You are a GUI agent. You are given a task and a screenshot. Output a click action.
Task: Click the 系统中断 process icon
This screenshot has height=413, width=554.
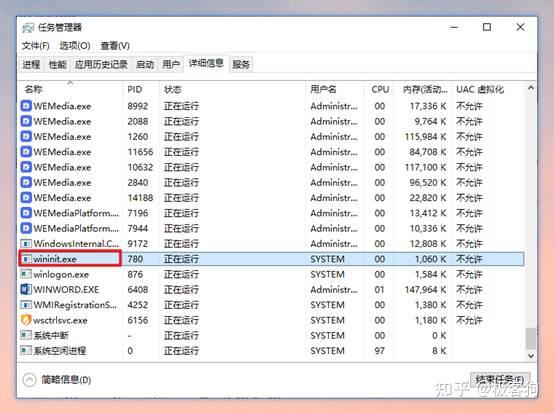click(x=26, y=335)
